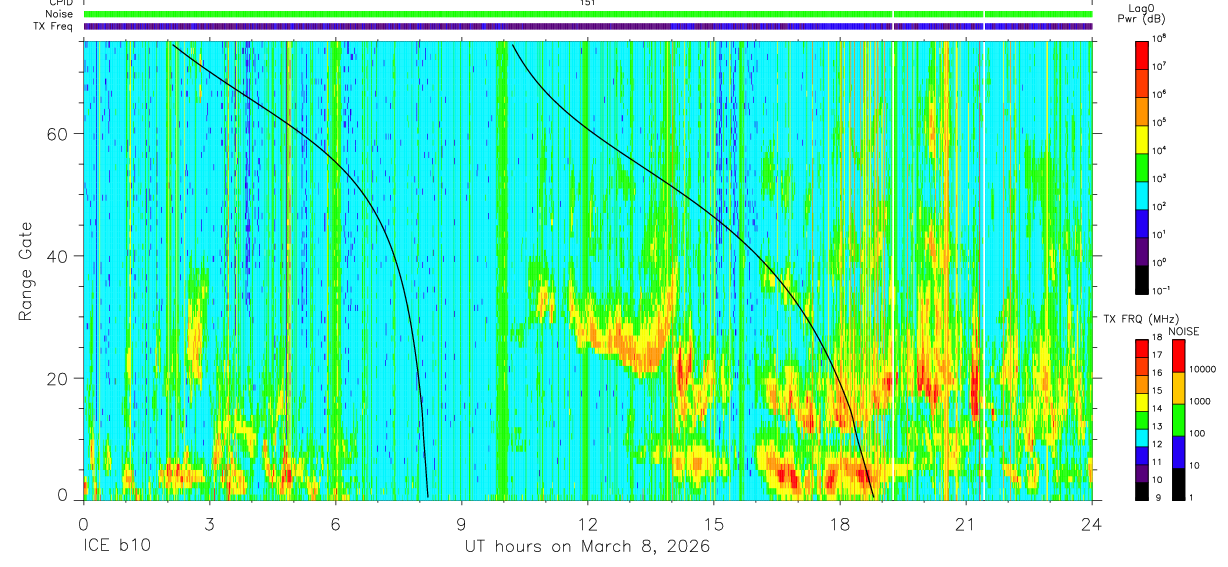Click the "Noise" row label at top left

click(x=58, y=14)
